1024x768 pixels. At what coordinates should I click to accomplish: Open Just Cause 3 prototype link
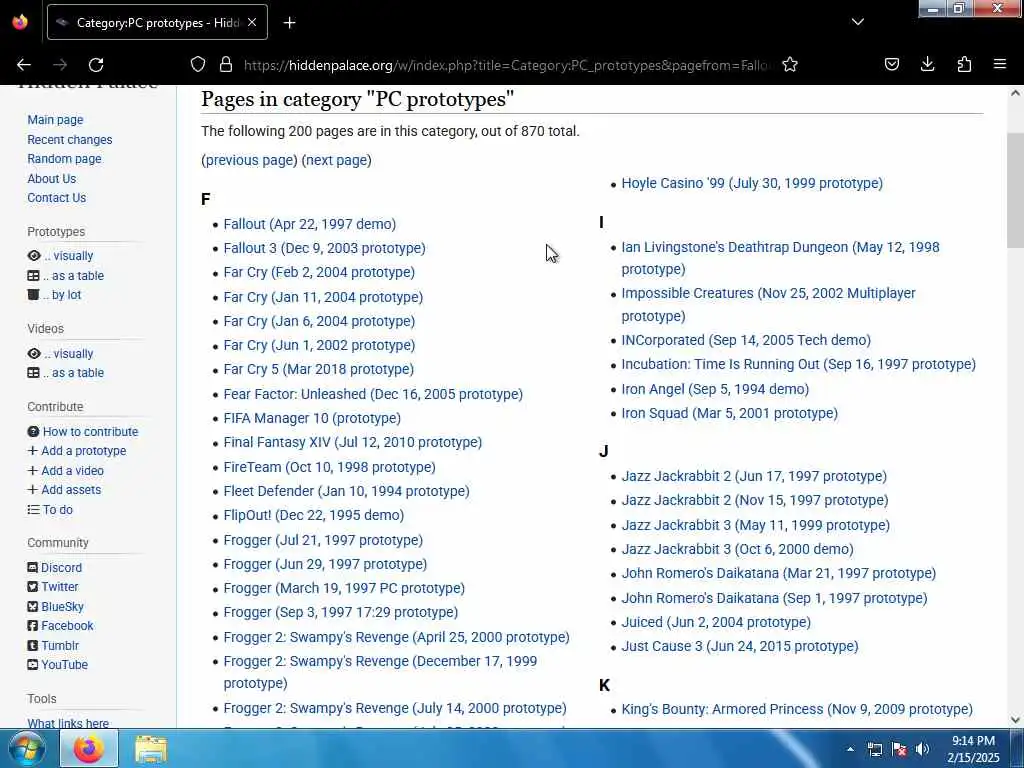click(x=740, y=647)
